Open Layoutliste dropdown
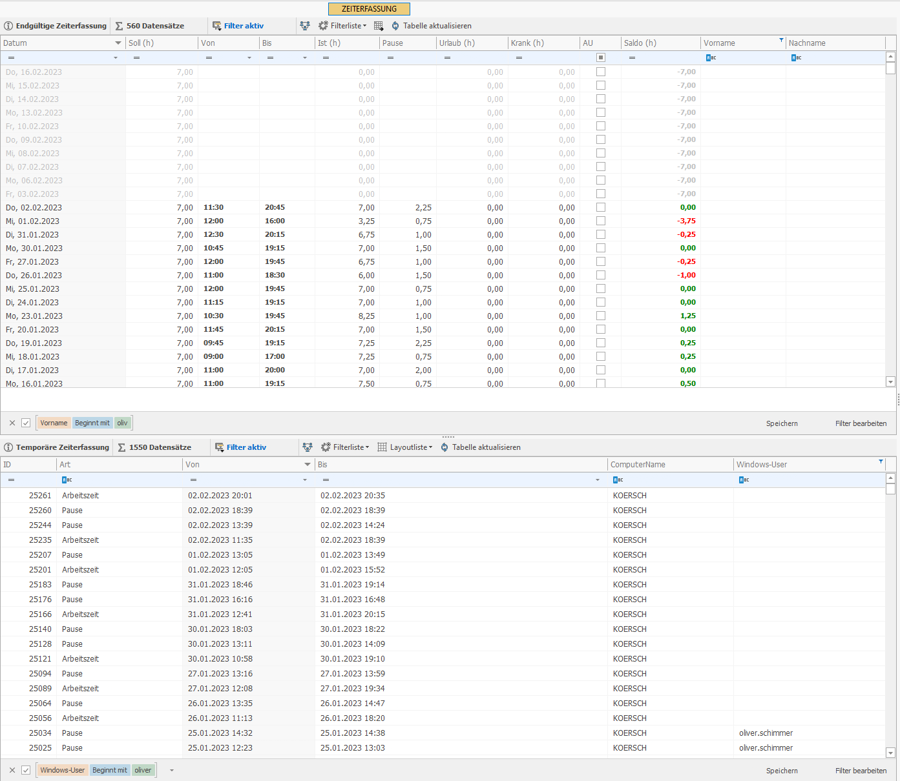Image resolution: width=900 pixels, height=781 pixels. 412,447
